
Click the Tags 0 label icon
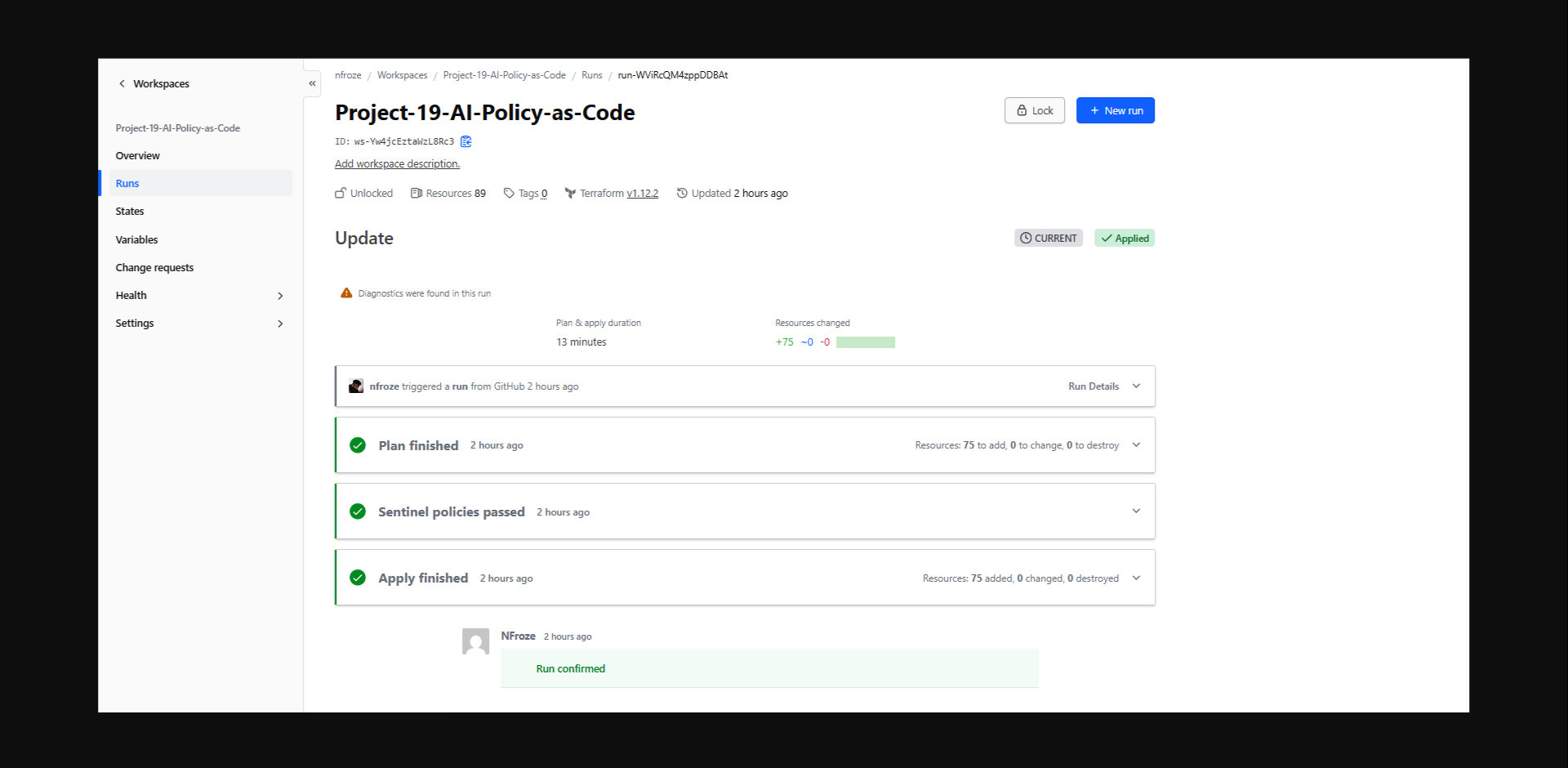click(510, 193)
